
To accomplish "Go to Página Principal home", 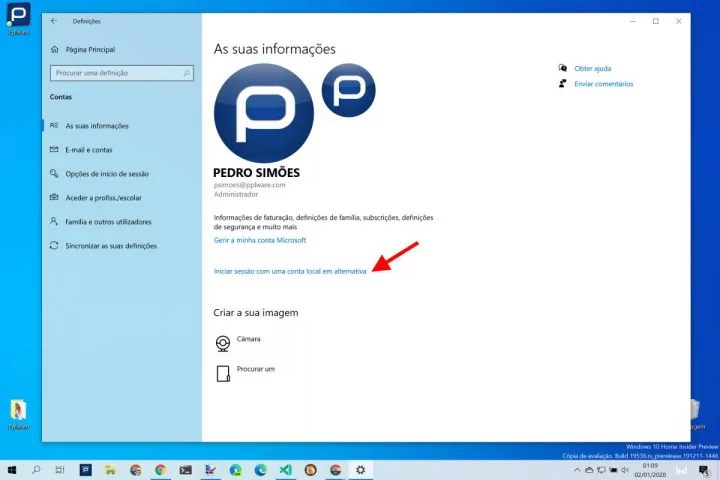I will point(90,49).
